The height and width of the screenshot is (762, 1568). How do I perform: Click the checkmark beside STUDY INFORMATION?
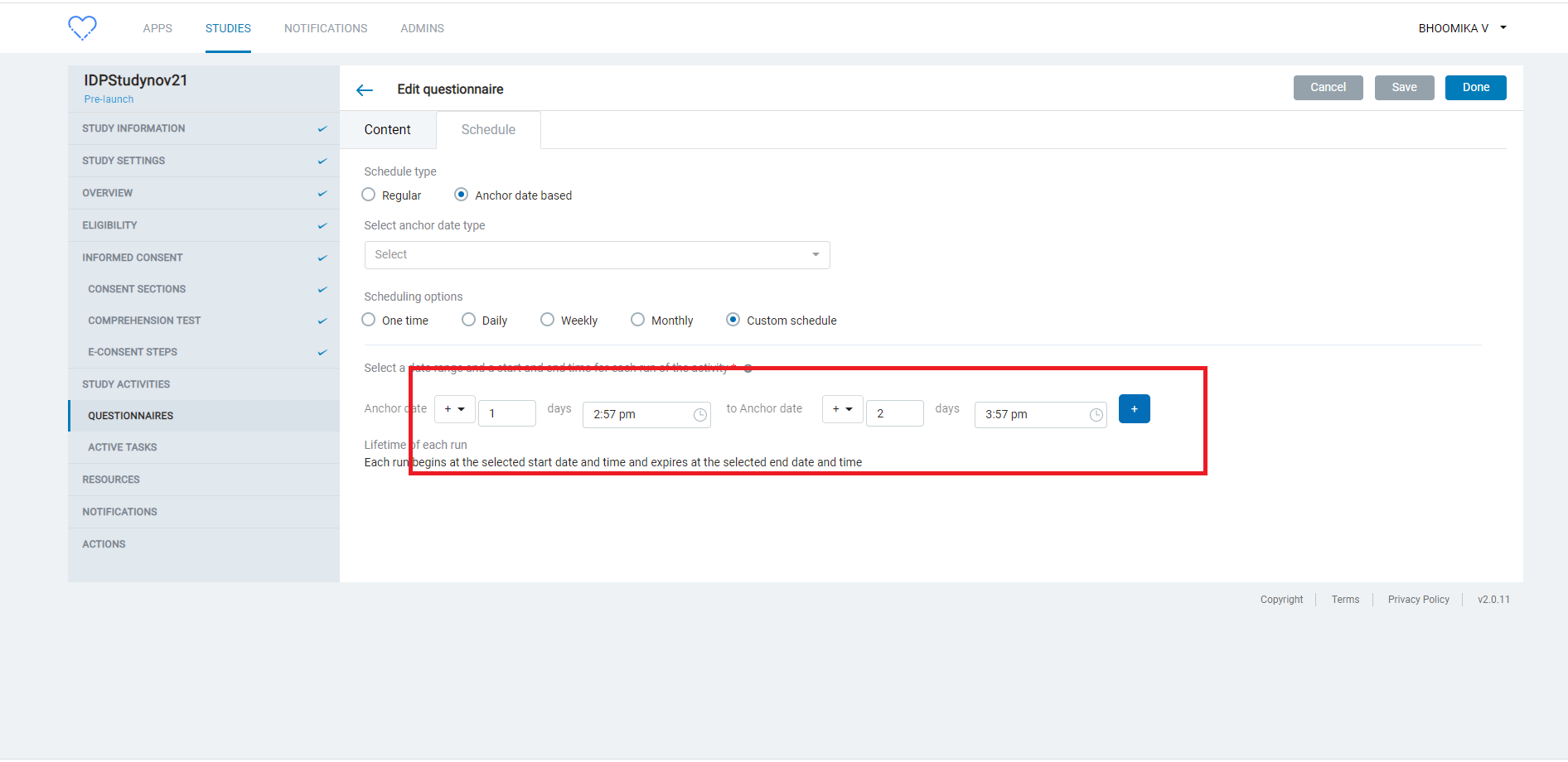tap(322, 128)
